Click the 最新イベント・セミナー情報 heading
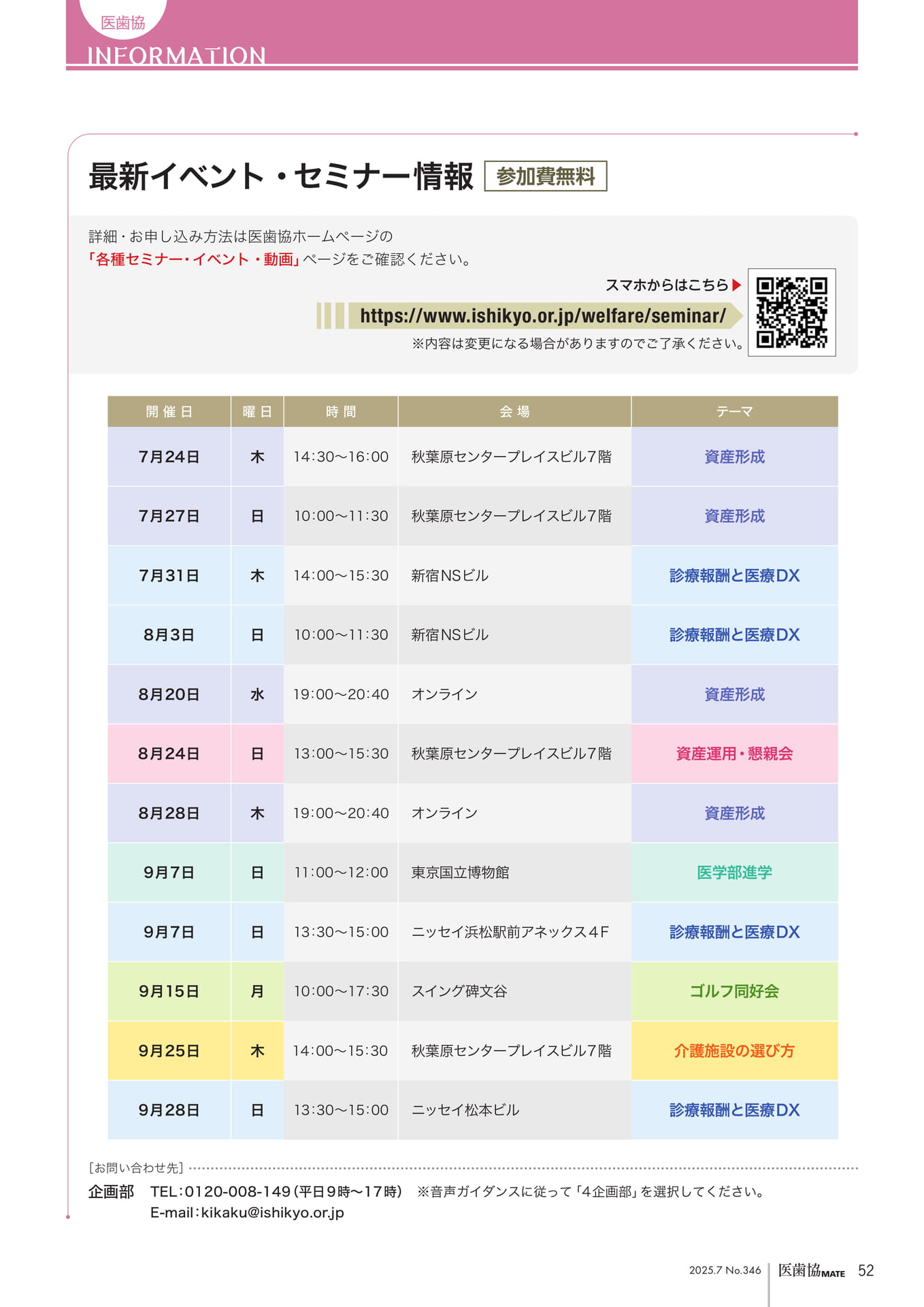 pyautogui.click(x=281, y=176)
